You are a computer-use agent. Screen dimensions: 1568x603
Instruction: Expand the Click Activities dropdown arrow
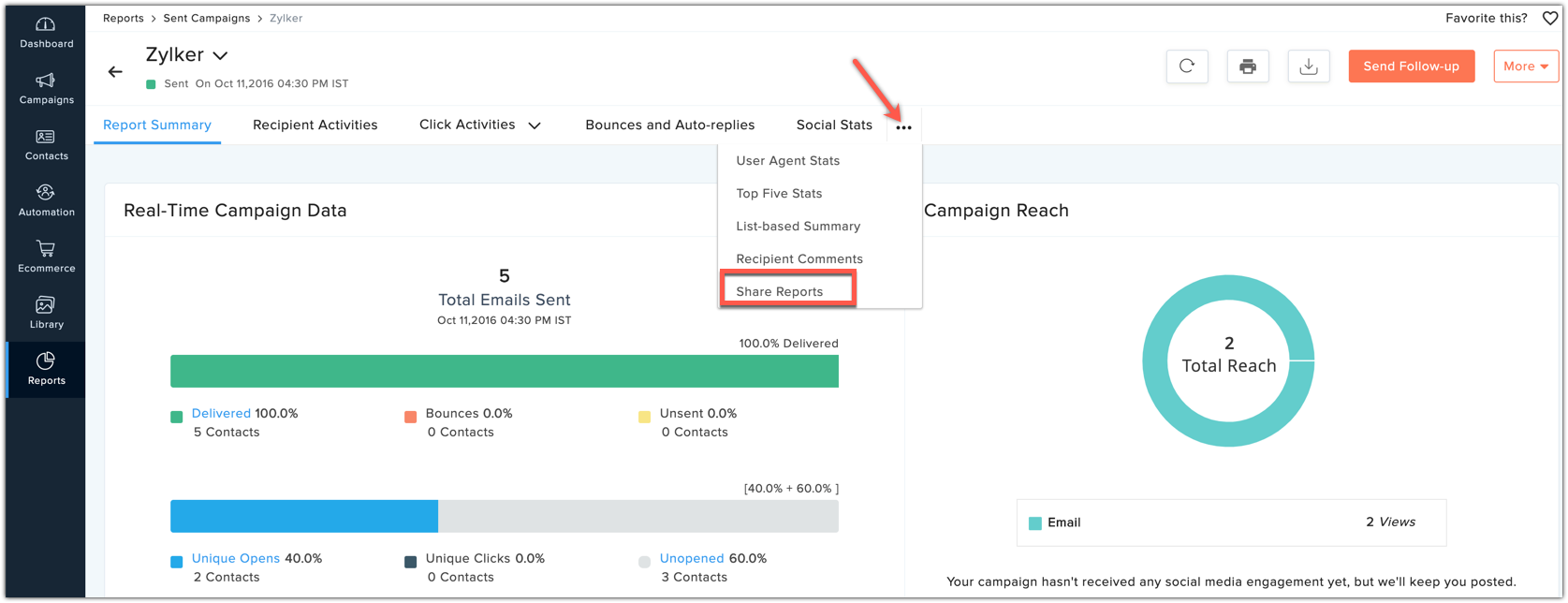(x=535, y=125)
